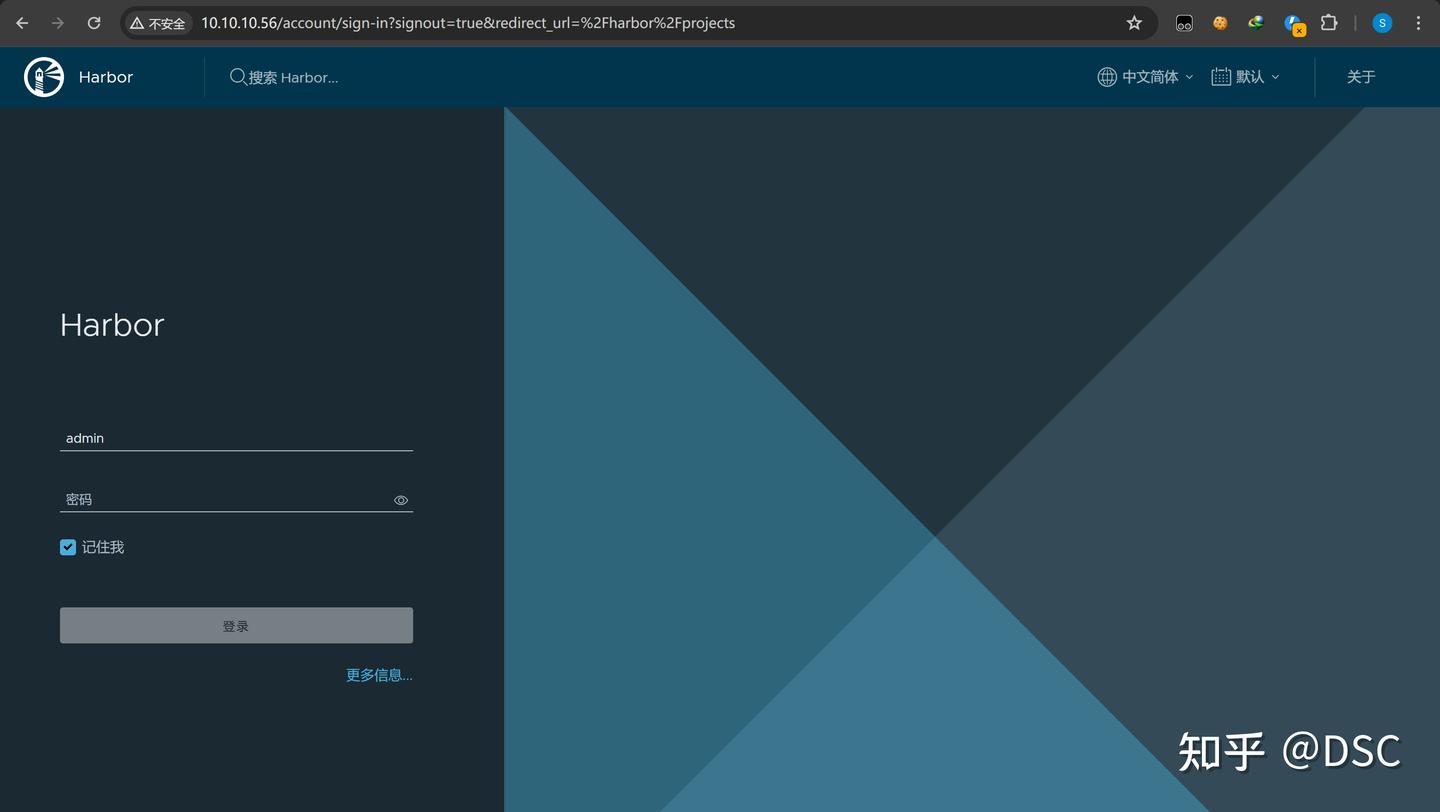1440x812 pixels.
Task: Click the Harbor anchor logo
Action: (x=43, y=76)
